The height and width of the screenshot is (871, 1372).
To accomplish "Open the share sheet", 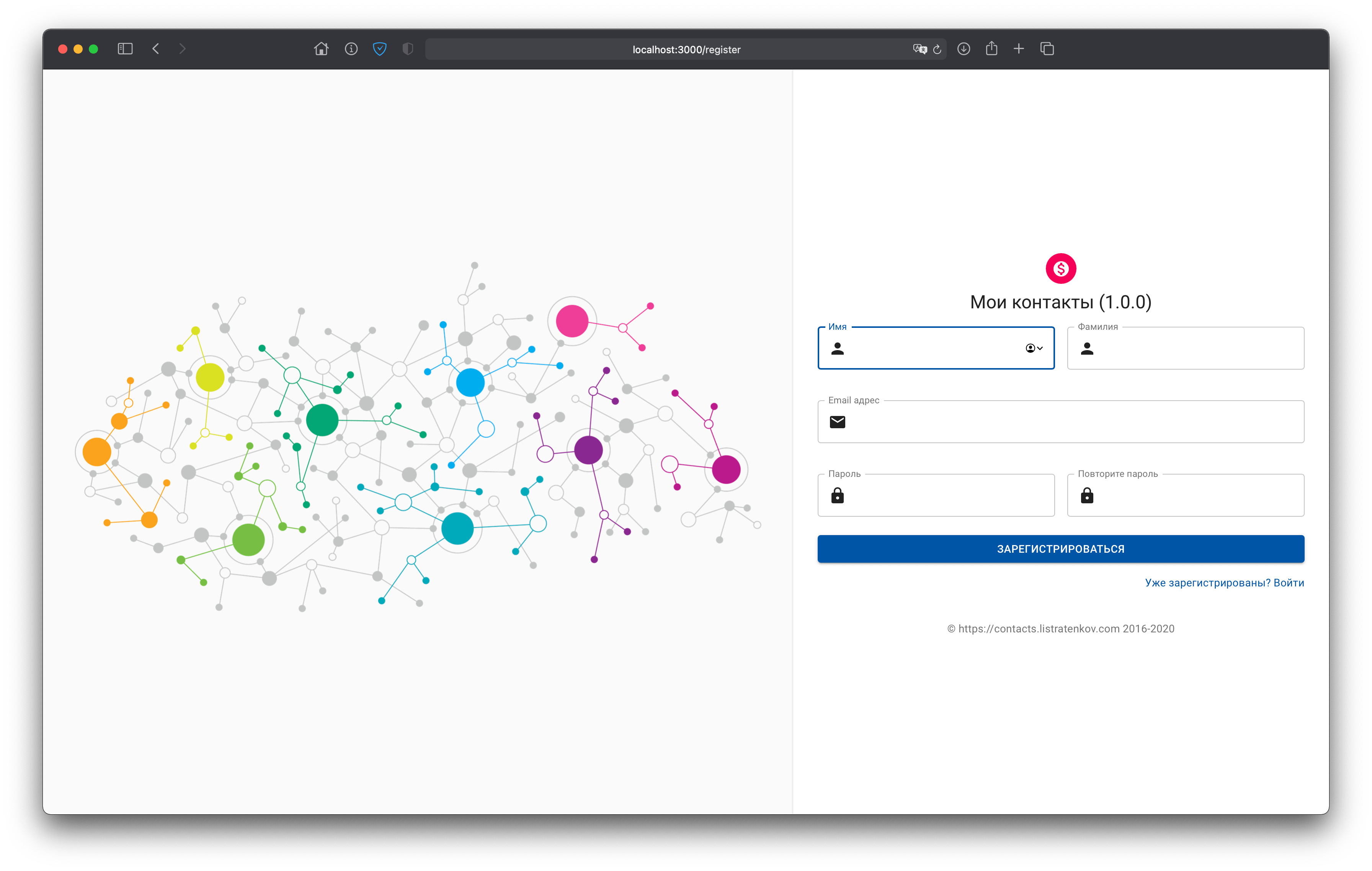I will click(x=991, y=49).
